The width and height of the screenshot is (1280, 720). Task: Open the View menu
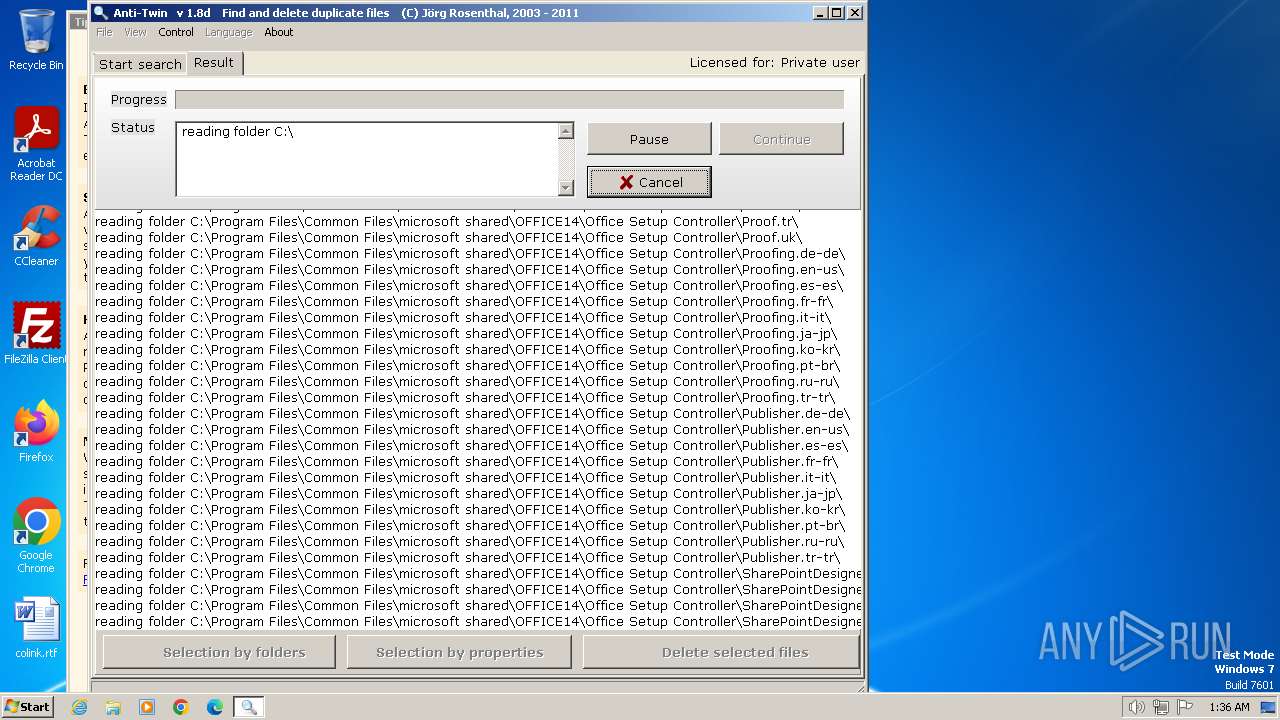tap(135, 32)
